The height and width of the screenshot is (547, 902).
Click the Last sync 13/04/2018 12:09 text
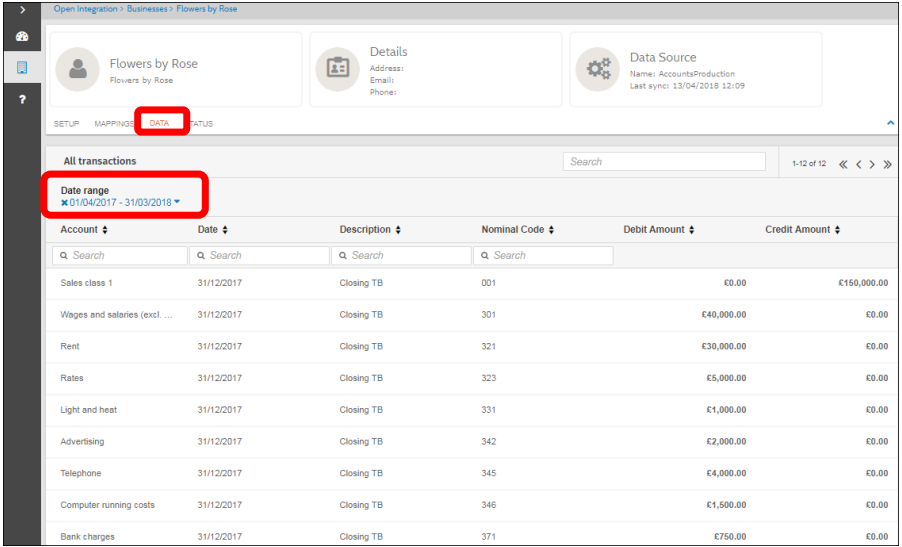(687, 86)
